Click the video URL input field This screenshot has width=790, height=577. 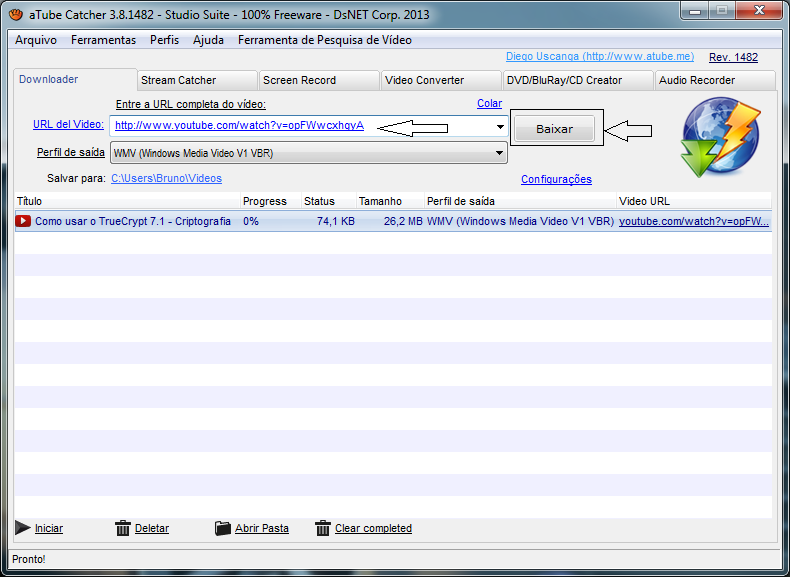pos(300,127)
